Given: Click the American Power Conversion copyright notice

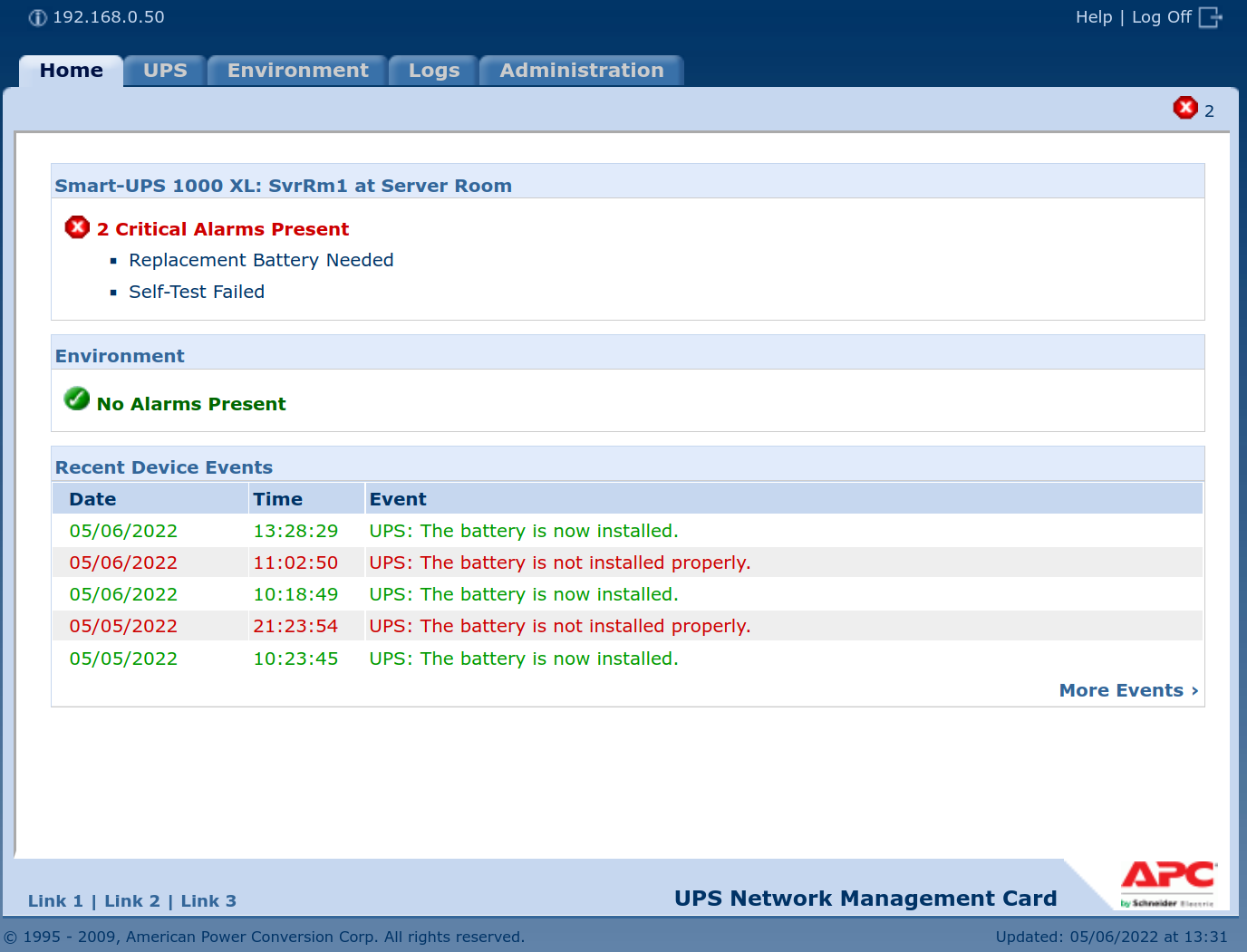Looking at the screenshot, I should click(x=265, y=937).
